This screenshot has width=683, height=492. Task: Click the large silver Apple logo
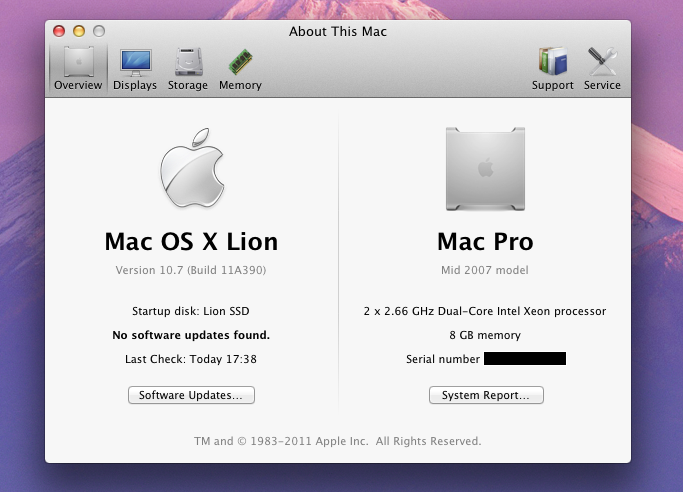[x=192, y=168]
